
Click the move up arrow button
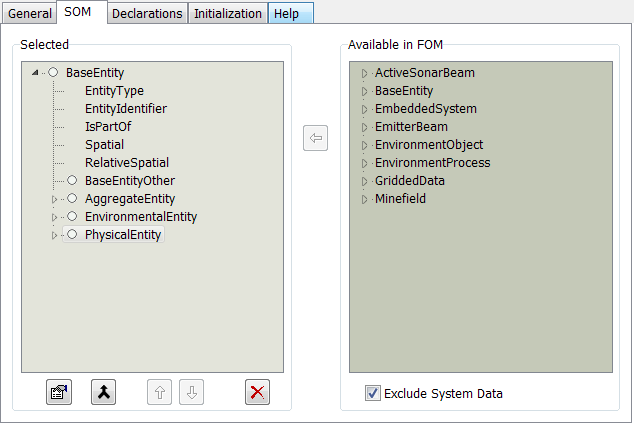coord(159,392)
